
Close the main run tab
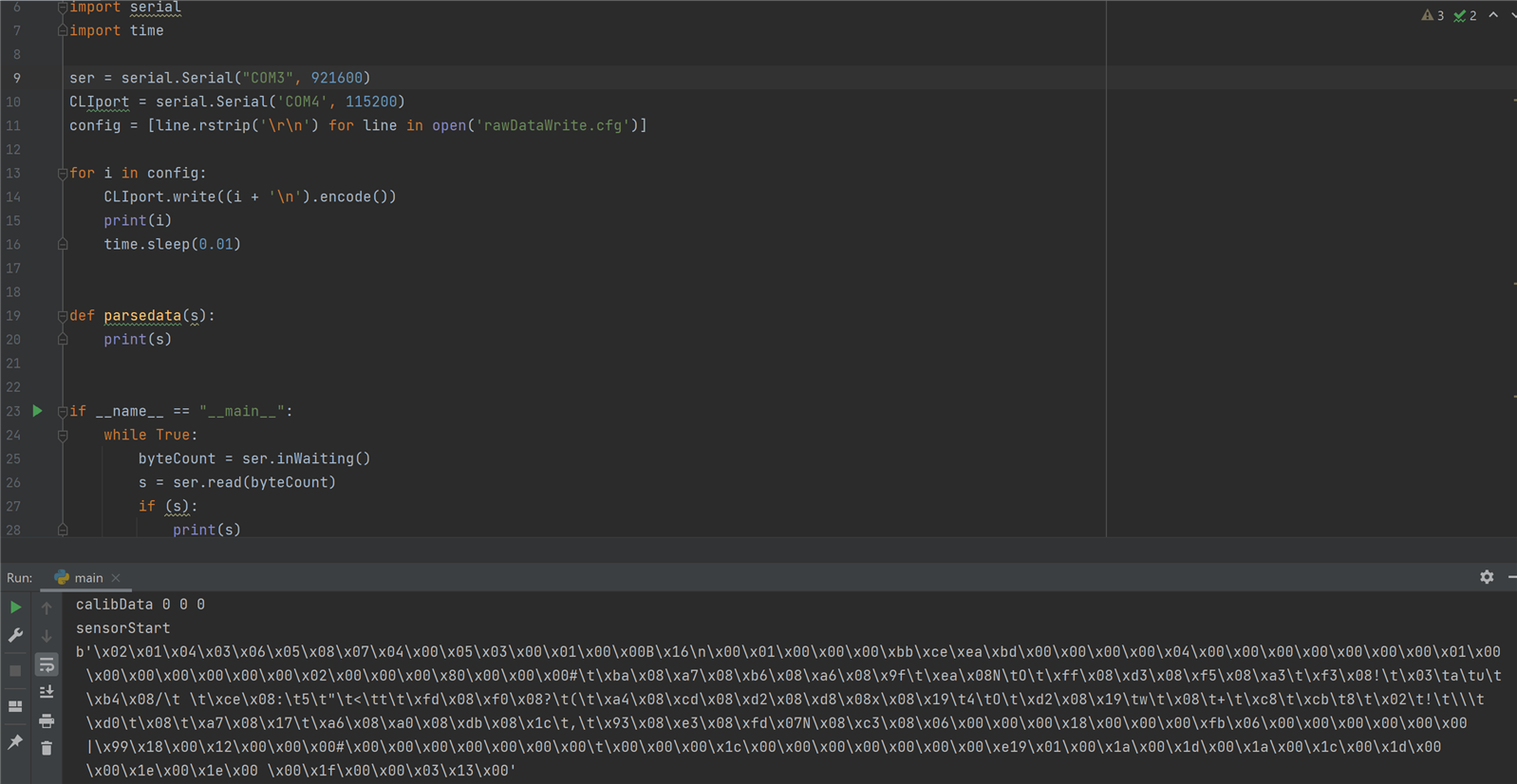tap(116, 578)
